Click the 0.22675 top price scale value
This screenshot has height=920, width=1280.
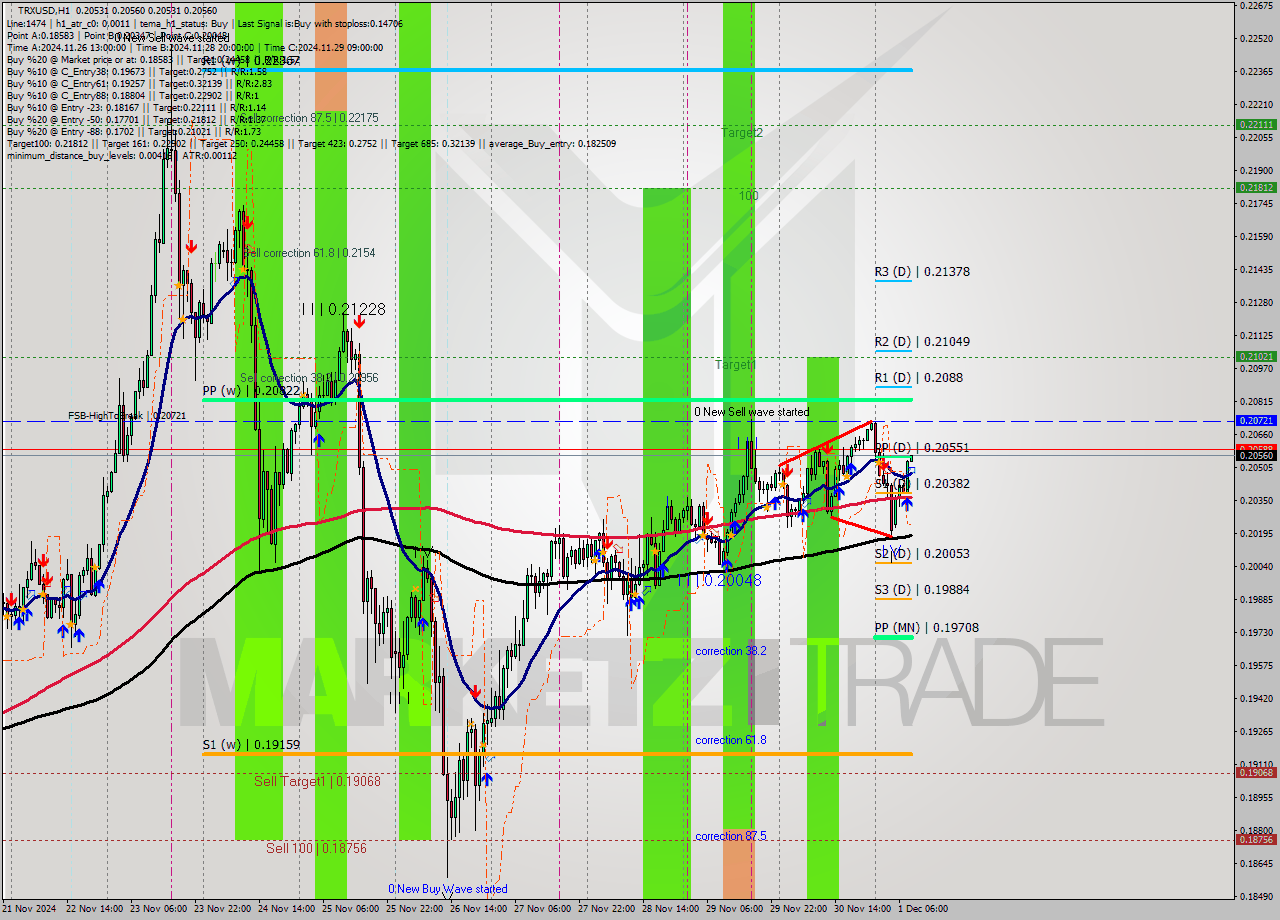click(x=1257, y=5)
